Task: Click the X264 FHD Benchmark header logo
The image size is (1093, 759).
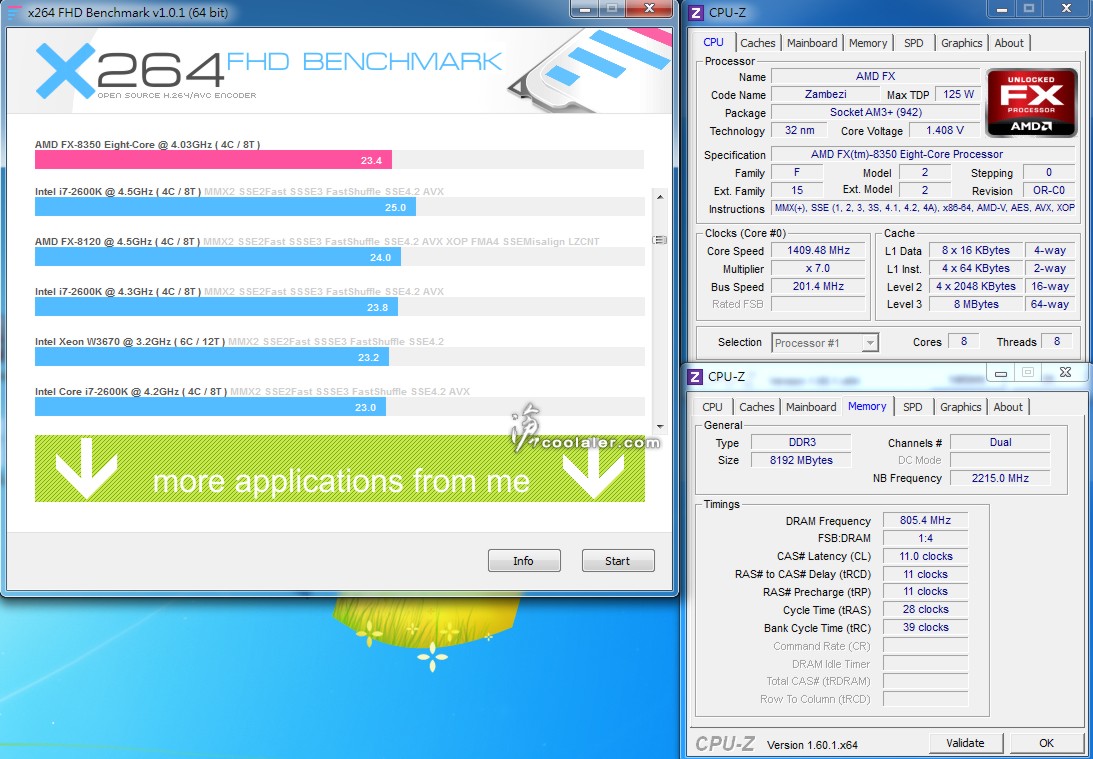Action: (268, 70)
